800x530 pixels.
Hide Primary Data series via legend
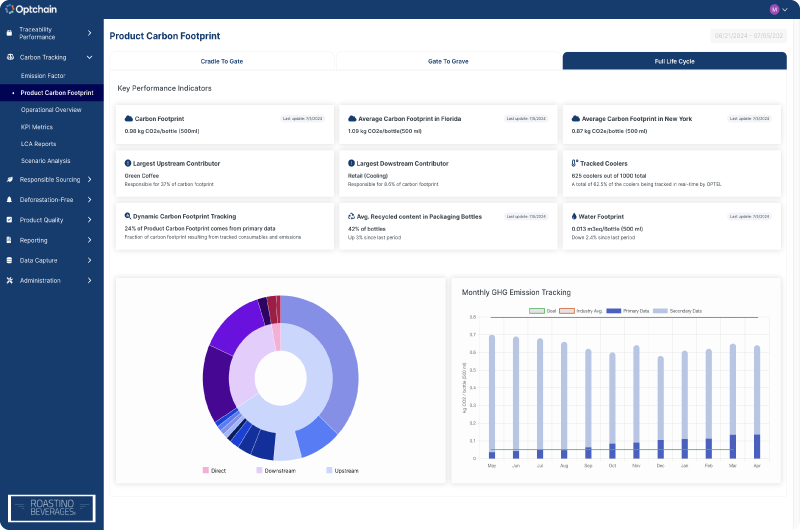[614, 311]
